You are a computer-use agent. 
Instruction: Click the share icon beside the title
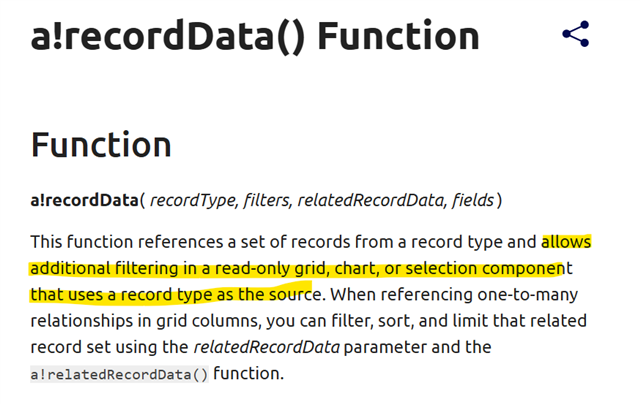tap(575, 34)
